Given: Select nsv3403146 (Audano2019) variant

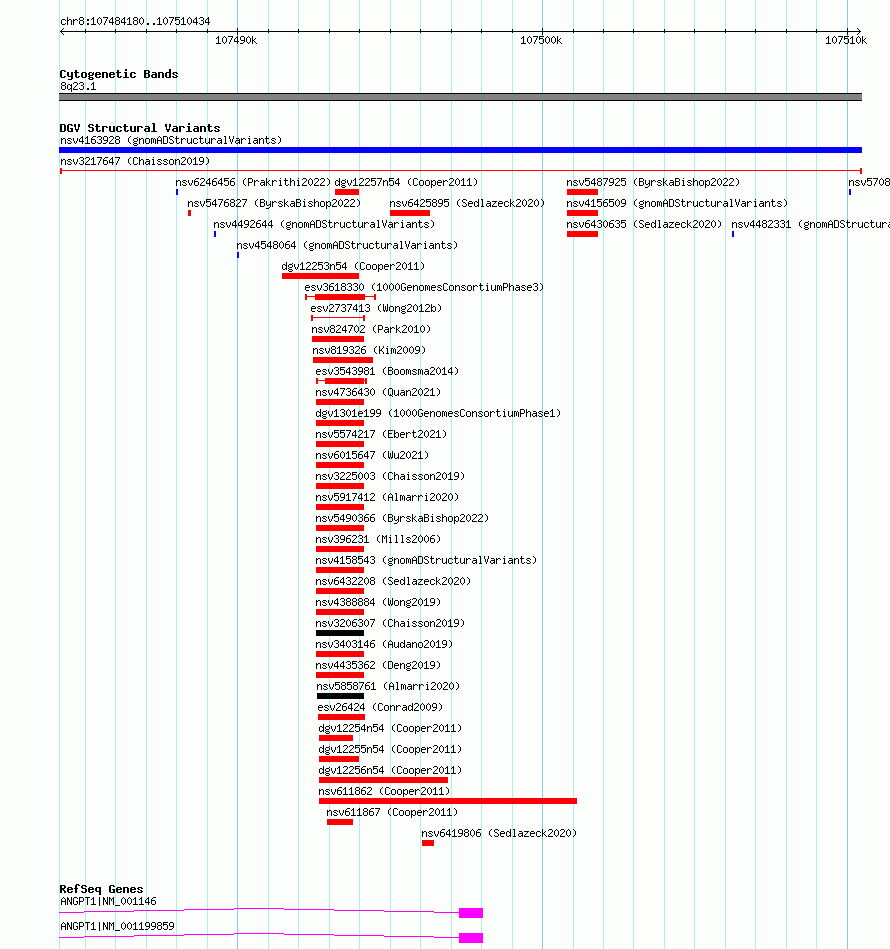Looking at the screenshot, I should [x=384, y=645].
